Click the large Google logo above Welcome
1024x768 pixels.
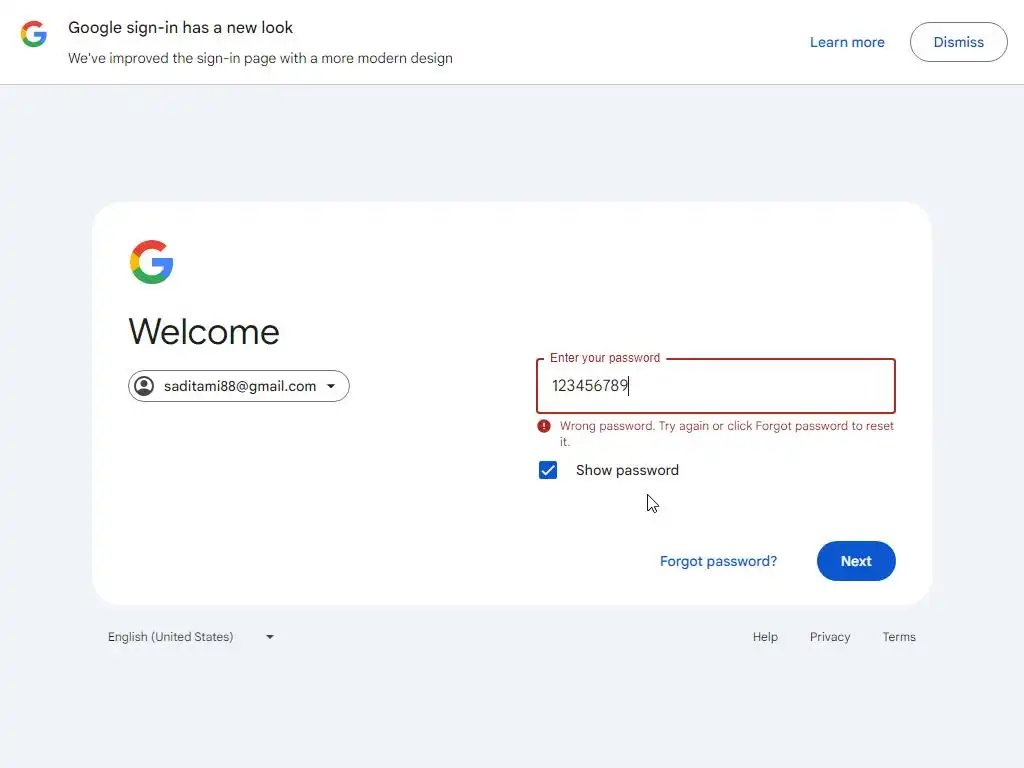(x=152, y=262)
